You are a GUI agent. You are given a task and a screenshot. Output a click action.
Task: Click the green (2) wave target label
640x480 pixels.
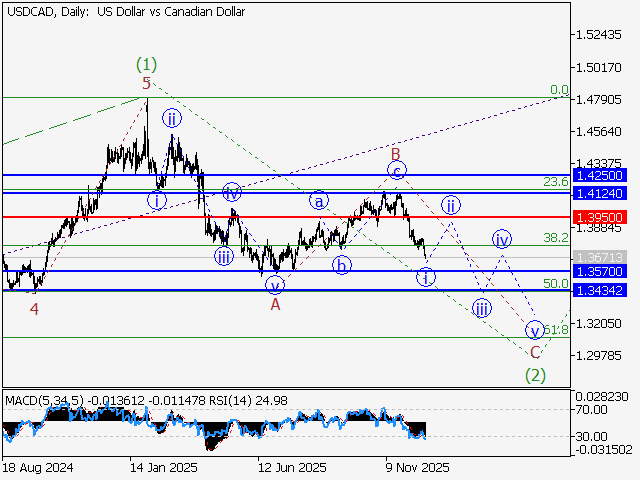[x=536, y=375]
